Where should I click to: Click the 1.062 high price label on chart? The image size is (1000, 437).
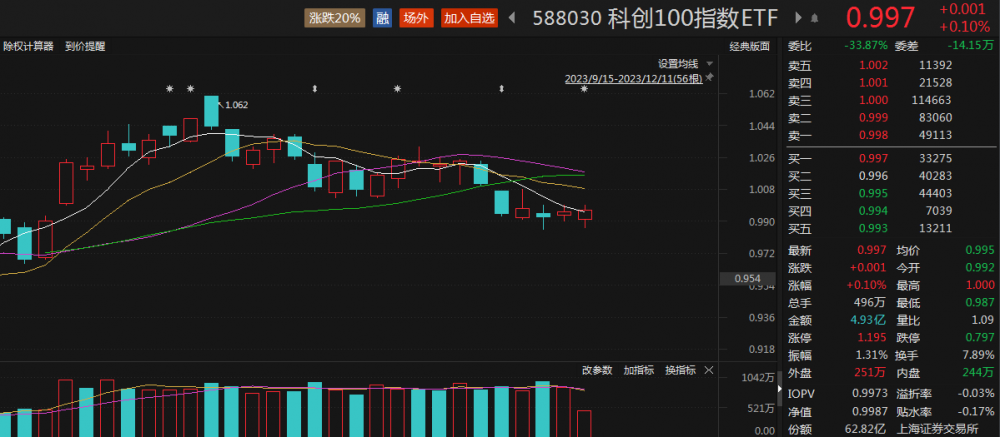pos(237,105)
